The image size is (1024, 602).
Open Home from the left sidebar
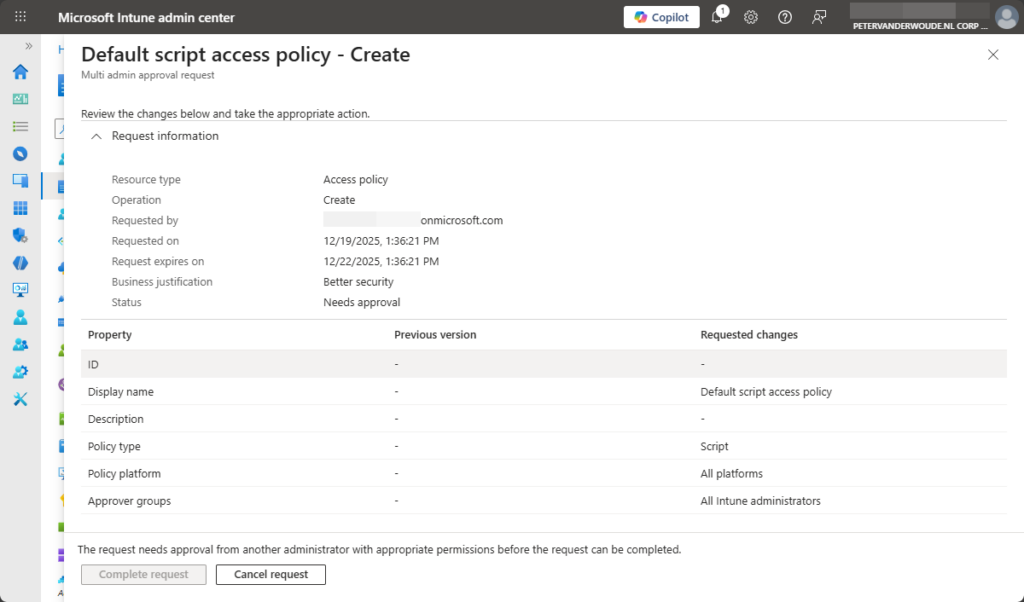pos(20,72)
